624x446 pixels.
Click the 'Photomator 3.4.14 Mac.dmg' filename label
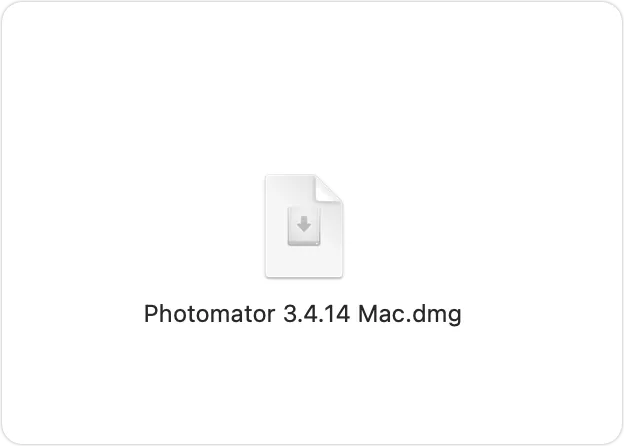click(x=303, y=314)
